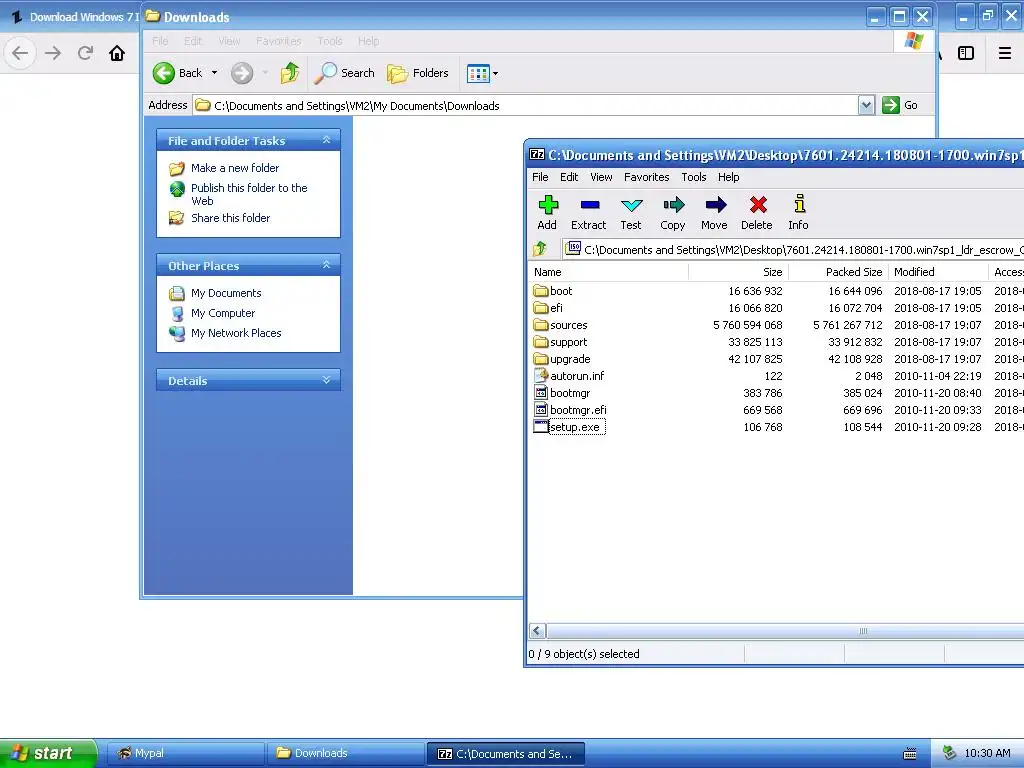
Task: Select the upgrade folder icon
Action: click(541, 359)
